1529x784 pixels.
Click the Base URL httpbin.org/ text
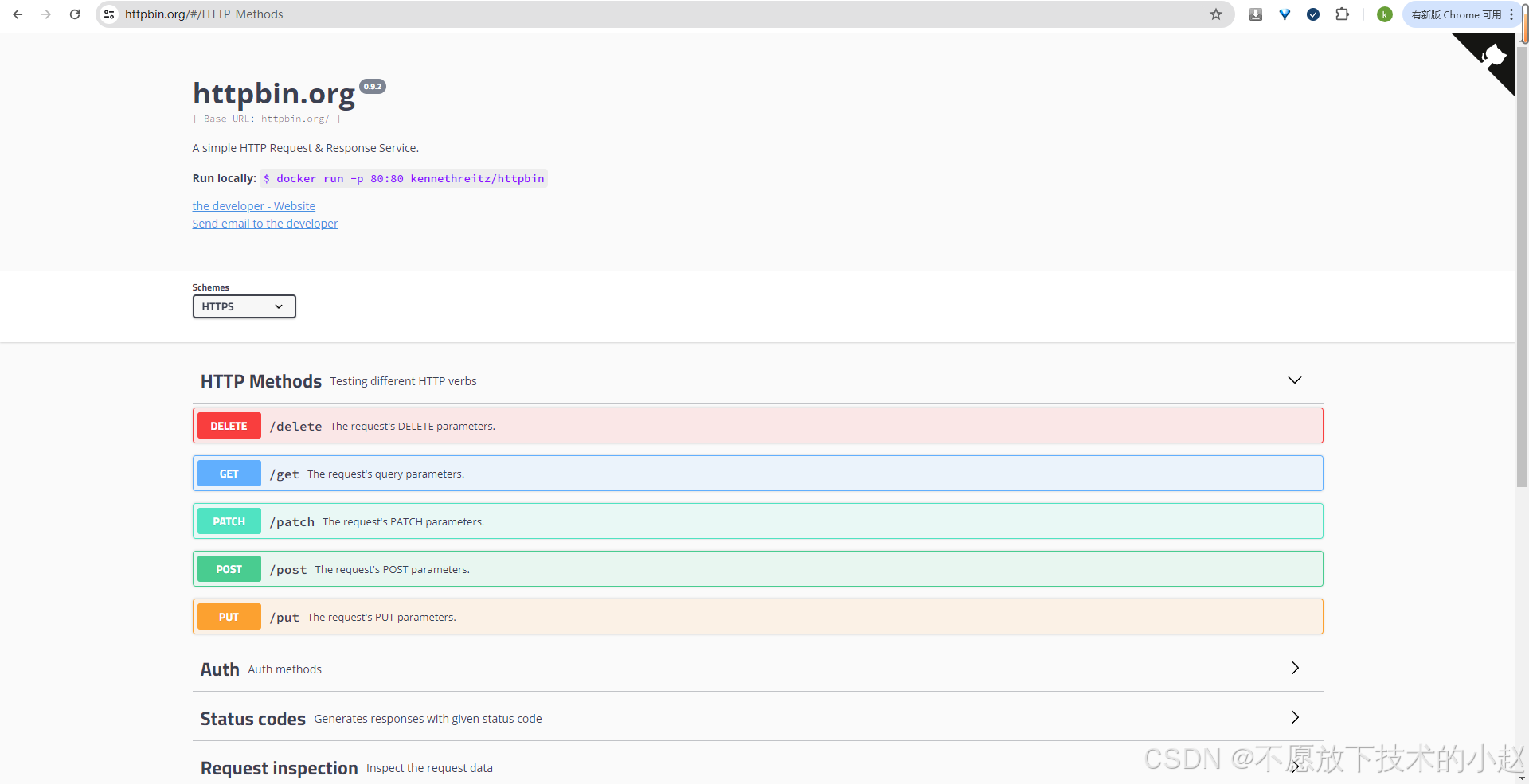click(x=267, y=119)
